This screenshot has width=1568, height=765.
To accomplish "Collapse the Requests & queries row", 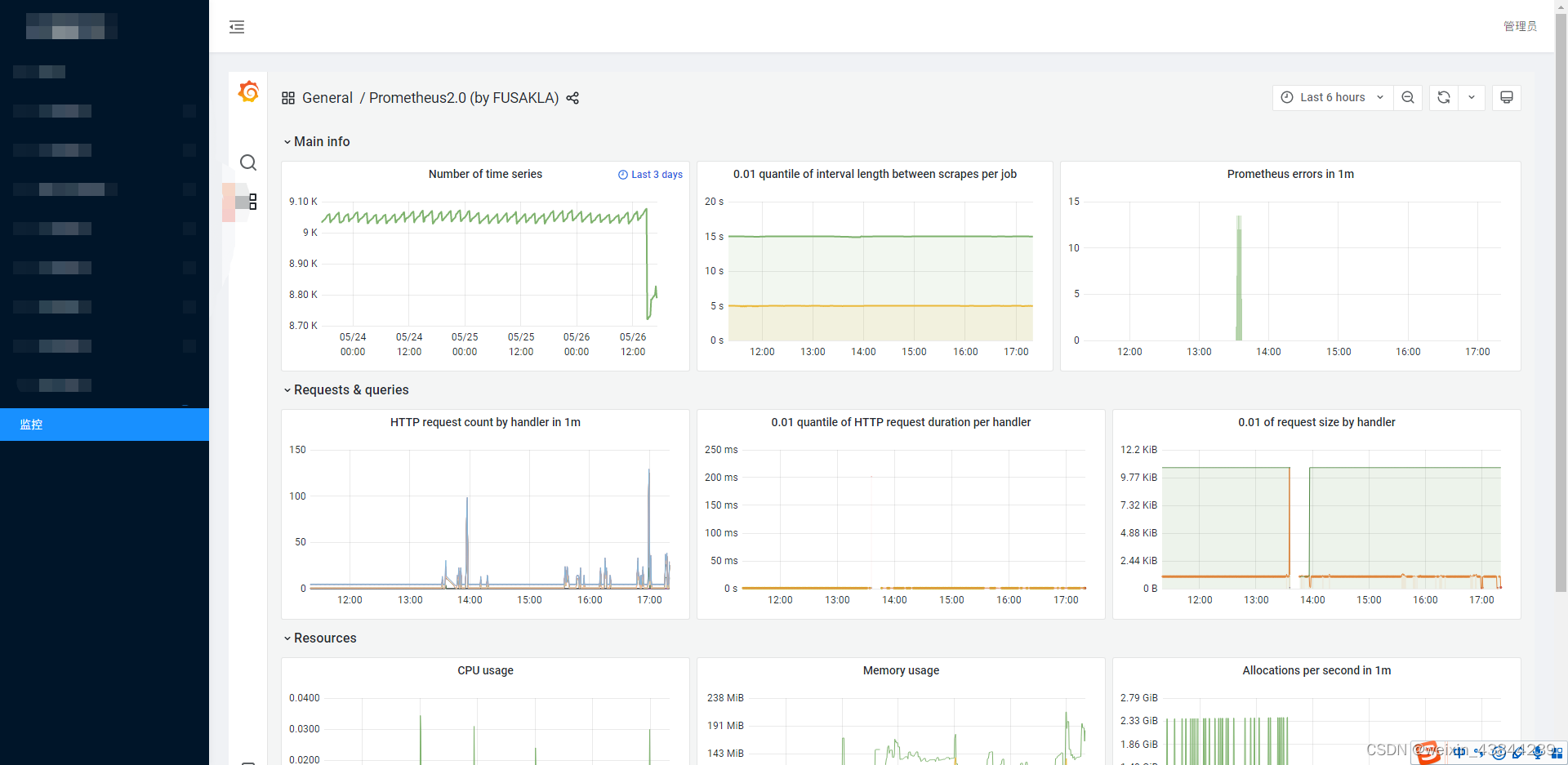I will coord(346,389).
